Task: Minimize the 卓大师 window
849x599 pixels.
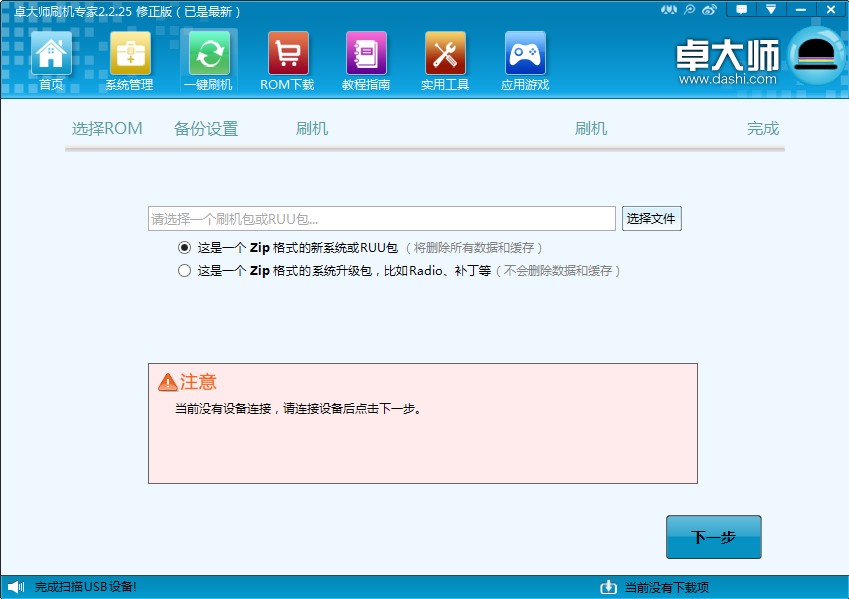Action: point(801,9)
